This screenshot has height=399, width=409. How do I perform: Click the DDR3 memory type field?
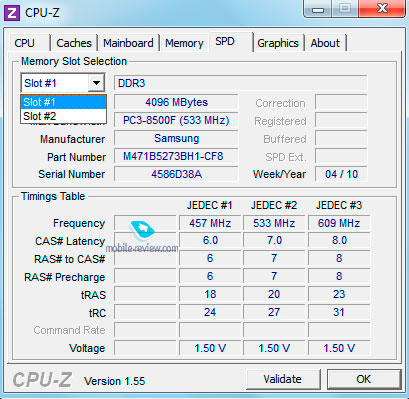pos(240,83)
